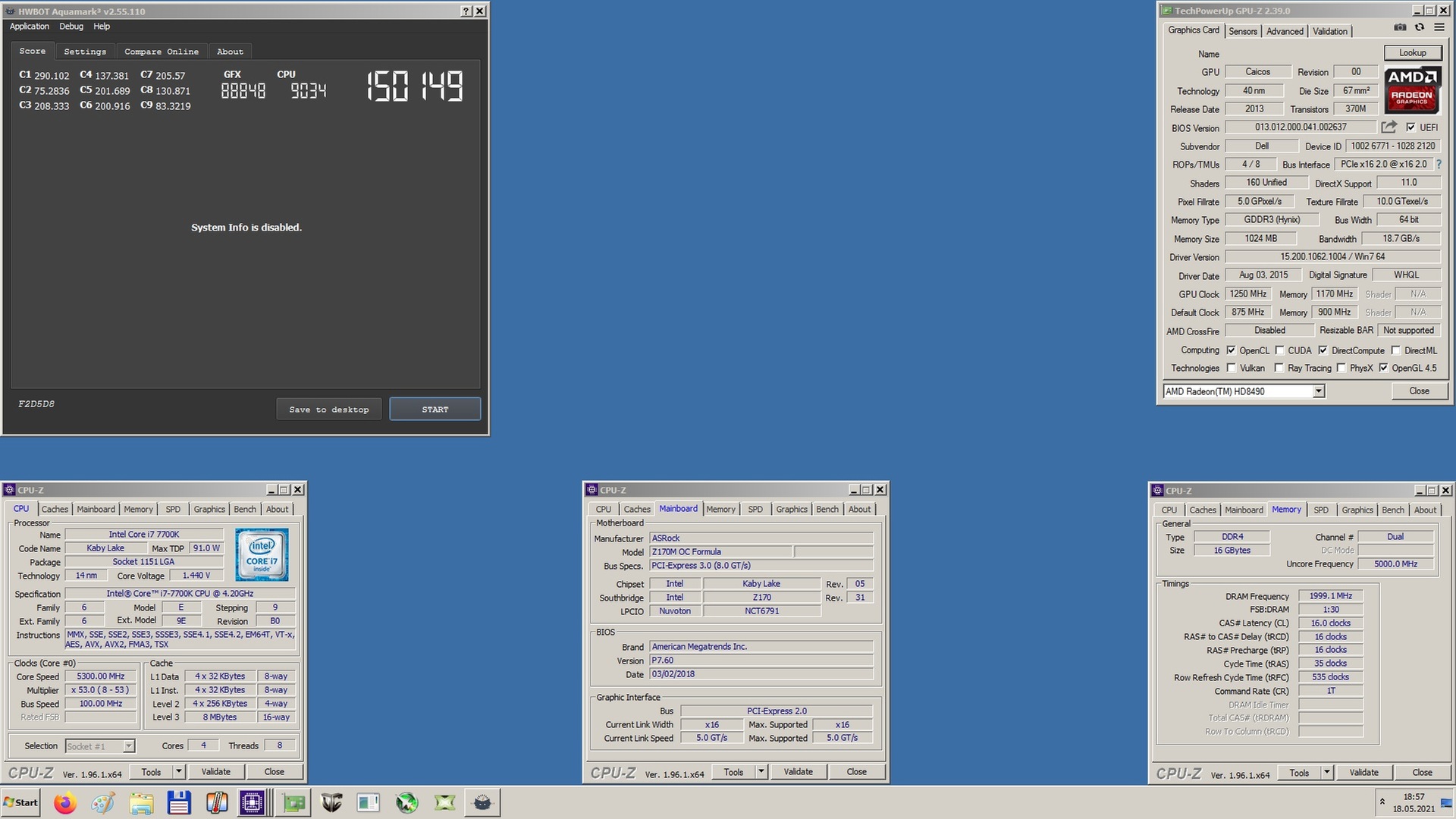1456x819 pixels.
Task: Click the Close button in GPU-Z
Action: pyautogui.click(x=1419, y=391)
